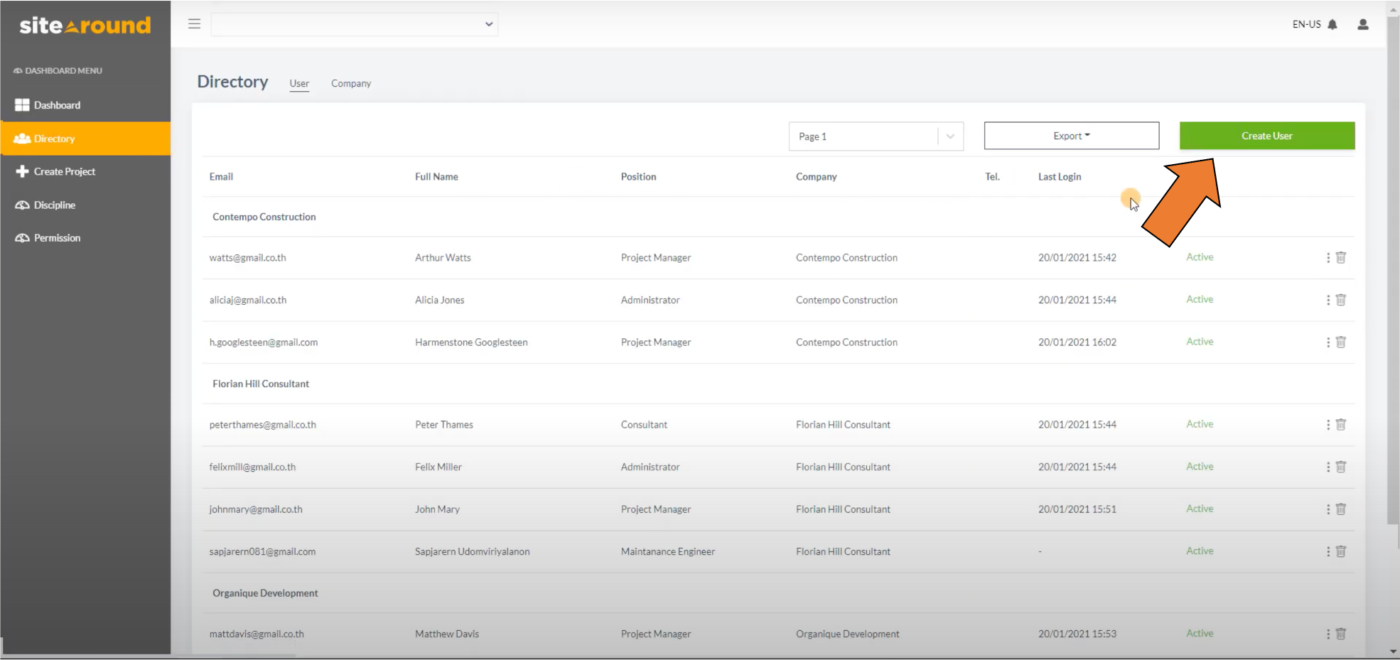The height and width of the screenshot is (660, 1400).
Task: Delete Sapjarern Udomviriyalanon's user entry
Action: click(1341, 551)
